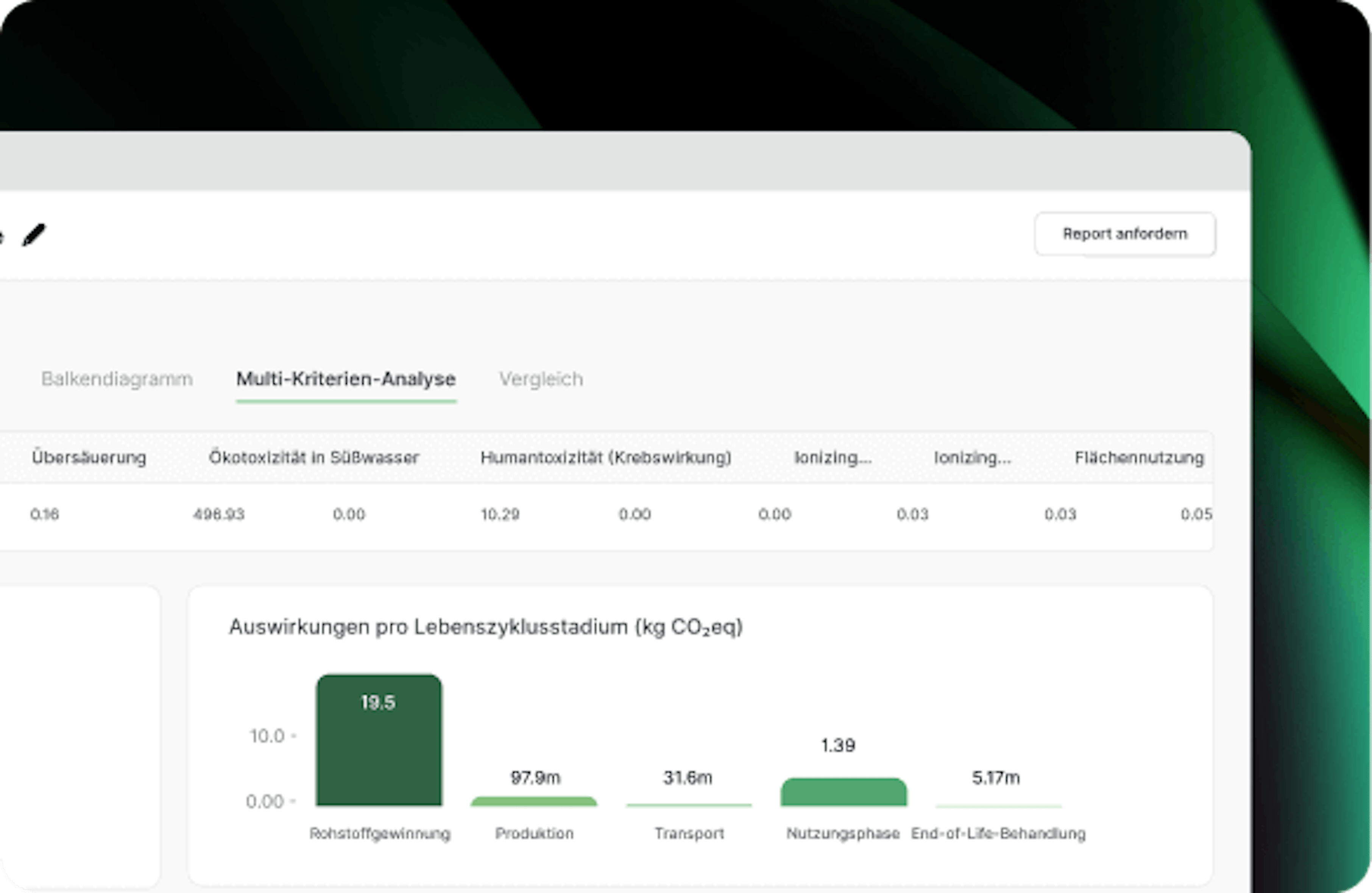Switch to the Balkendiagramm tab
This screenshot has width=1372, height=893.
click(117, 379)
